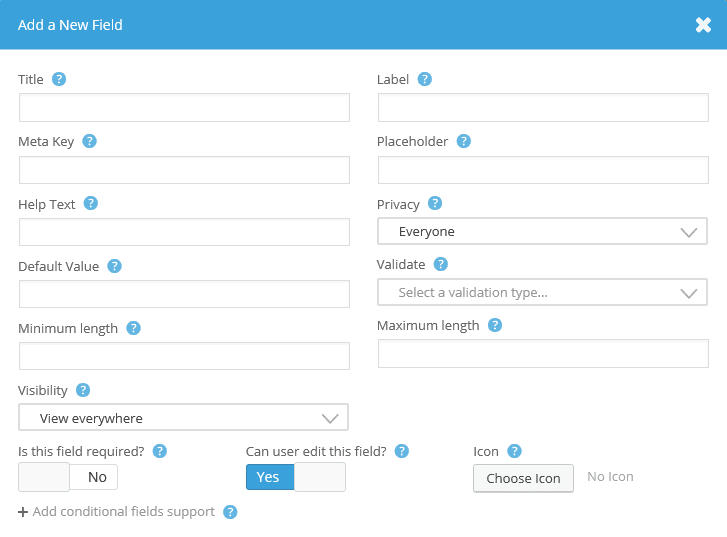Open the Privacy help tooltip icon
Screen dimensions: 727x537
tap(435, 203)
